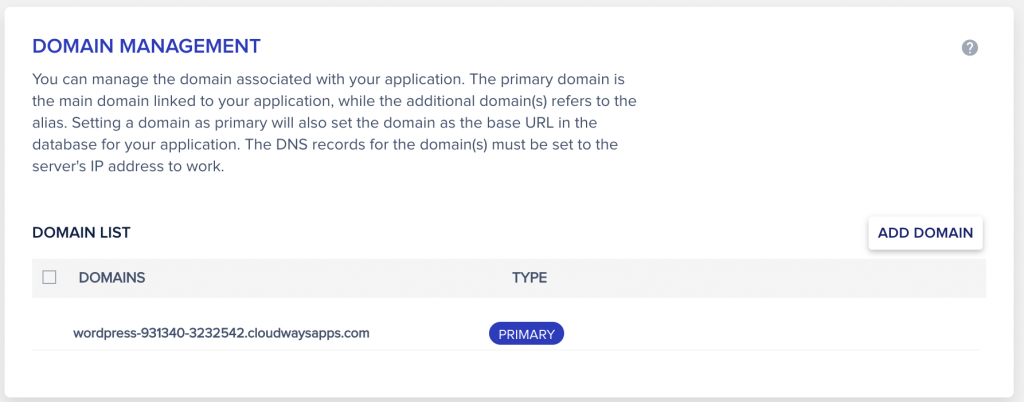1024x402 pixels.
Task: Click the word "ADD" on the Add Domain button
Action: (893, 233)
